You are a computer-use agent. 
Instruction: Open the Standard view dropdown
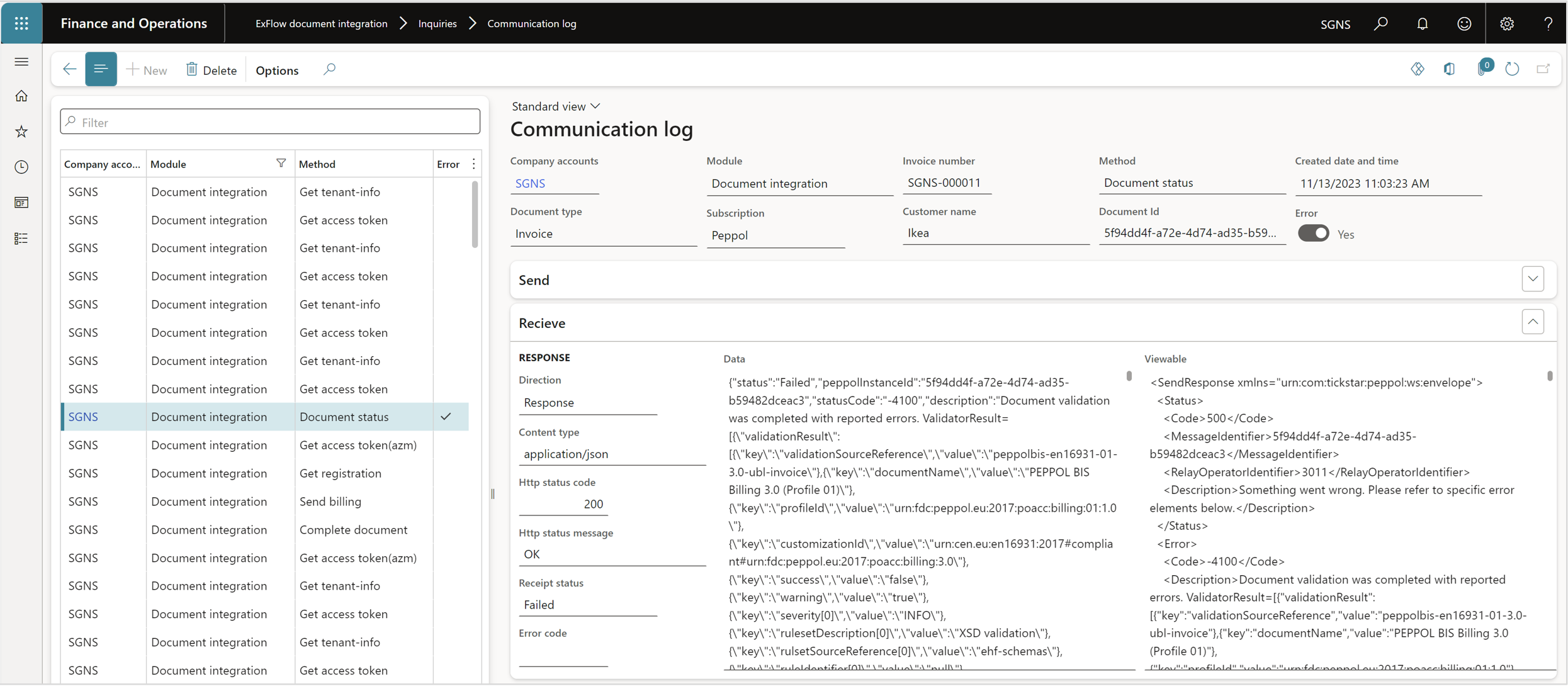tap(555, 106)
